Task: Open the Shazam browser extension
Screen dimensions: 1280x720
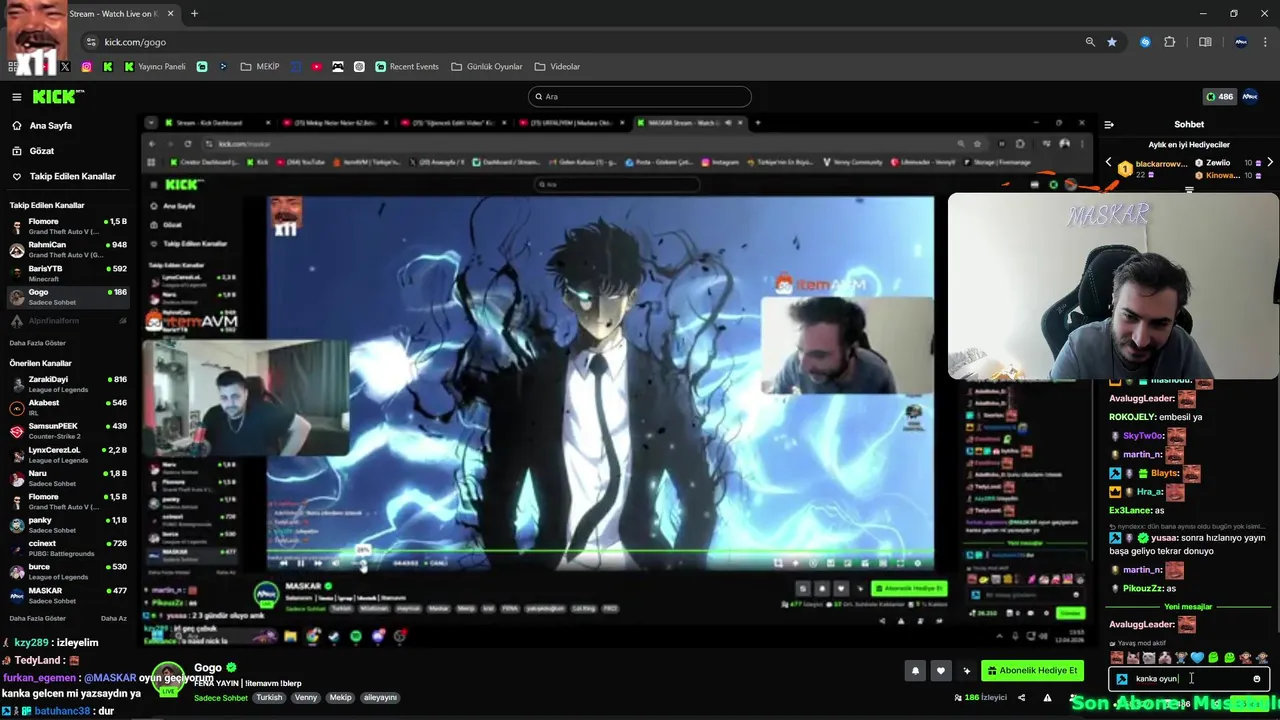Action: click(x=1146, y=42)
